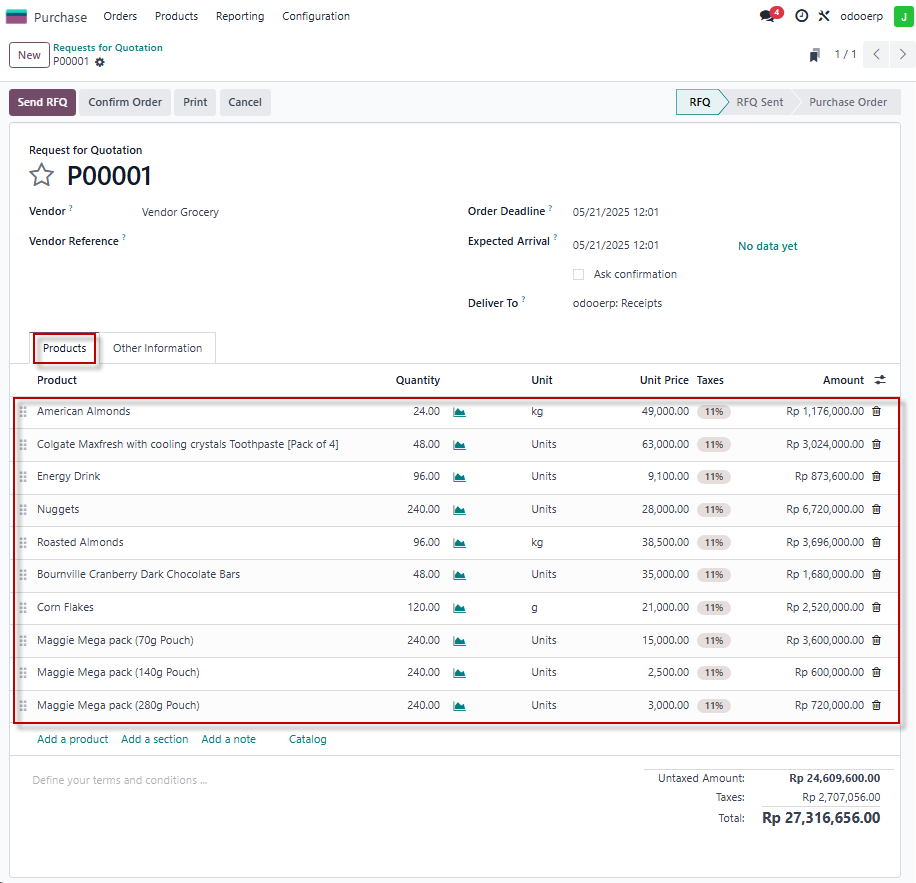This screenshot has height=883, width=916.
Task: Open the activities clock icon
Action: pos(802,16)
